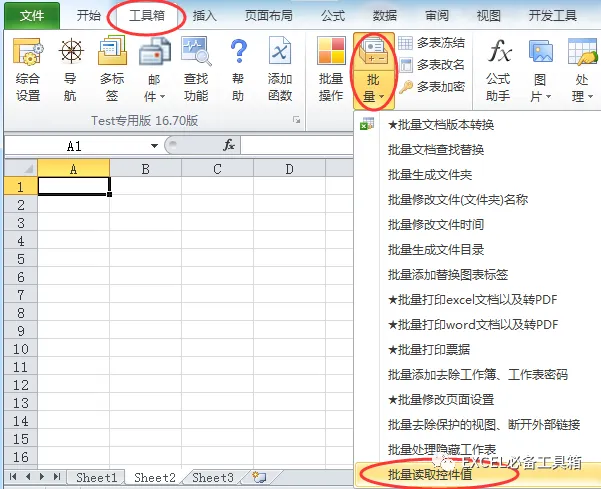Click the 图片 picture icon
Screen dimensions: 601x489
coord(540,52)
